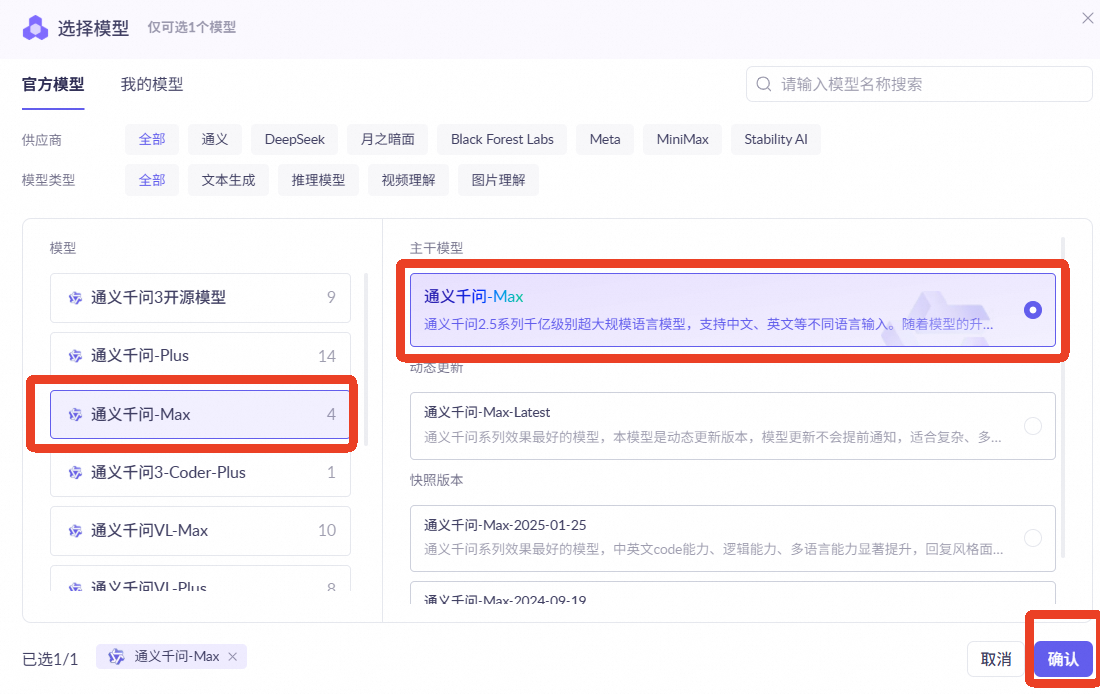Viewport: 1100px width, 694px height.
Task: Click the purple model logo beside 选择模型
Action: click(35, 28)
